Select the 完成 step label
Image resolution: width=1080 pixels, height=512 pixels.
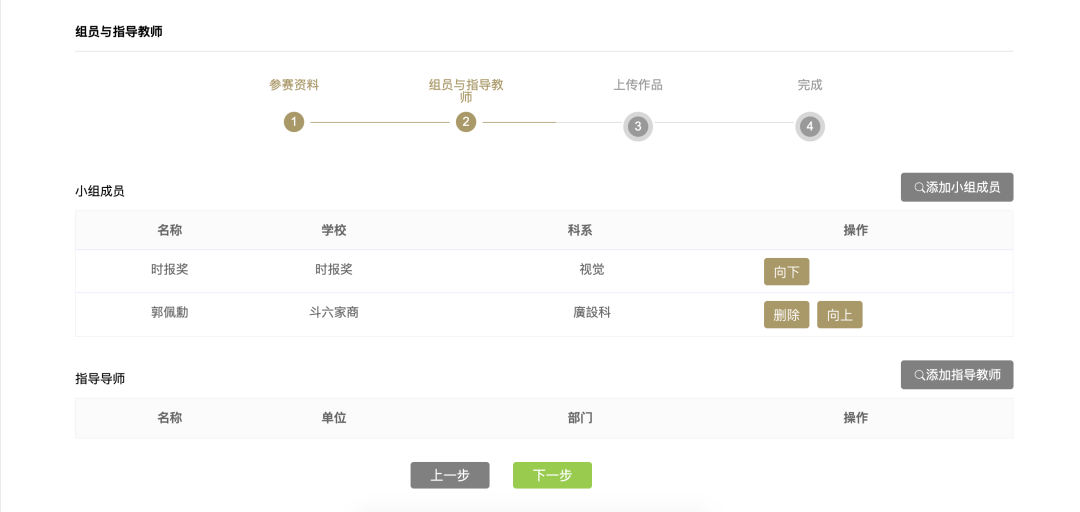[x=810, y=85]
